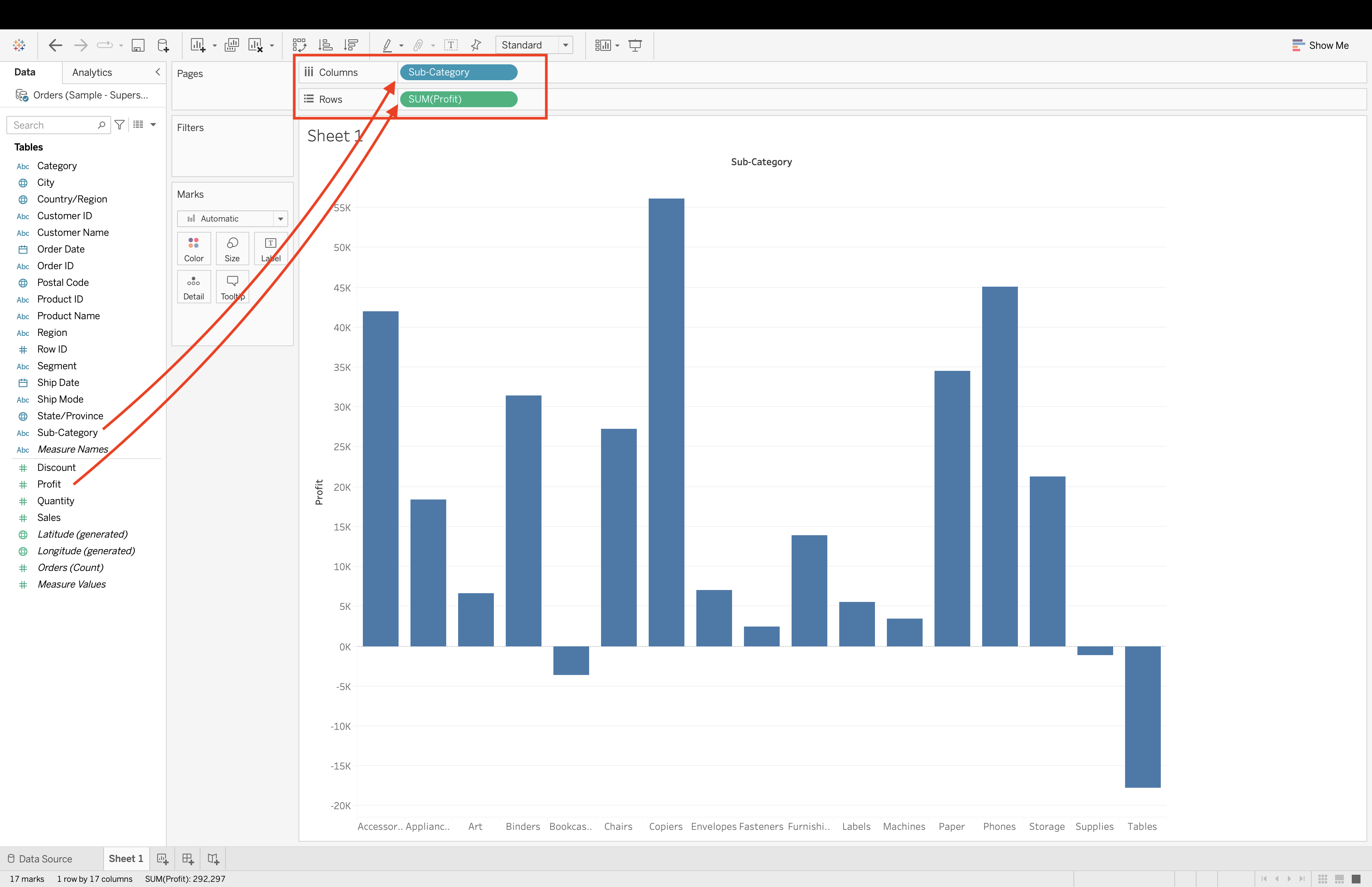This screenshot has height=887, width=1372.
Task: Open the Standard fit dropdown
Action: 565,45
